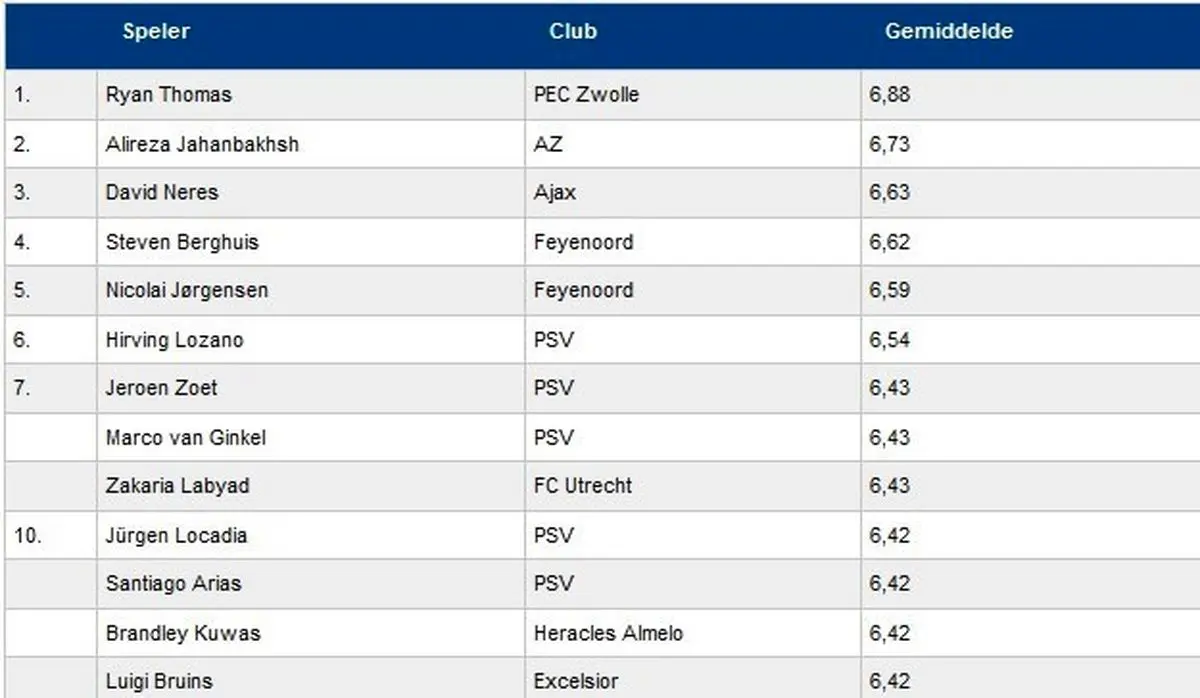Image resolution: width=1200 pixels, height=698 pixels.
Task: Click David Neres in the table
Action: [x=162, y=192]
